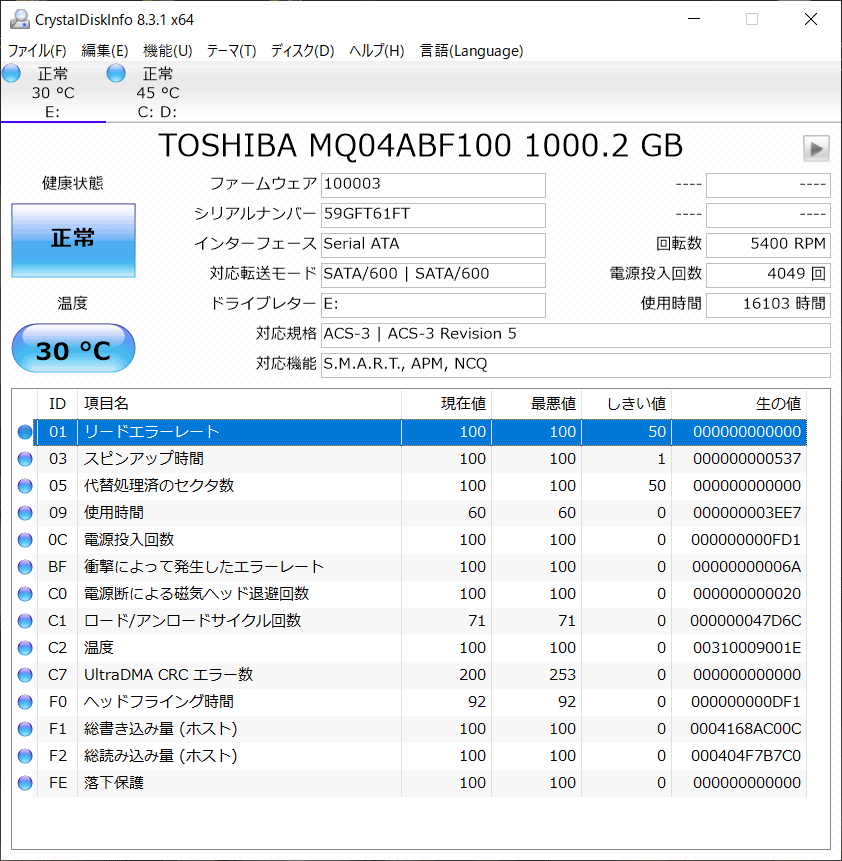Click the status orb for 総書き込み量 (ホスト) row
This screenshot has height=861, width=842.
tap(25, 729)
